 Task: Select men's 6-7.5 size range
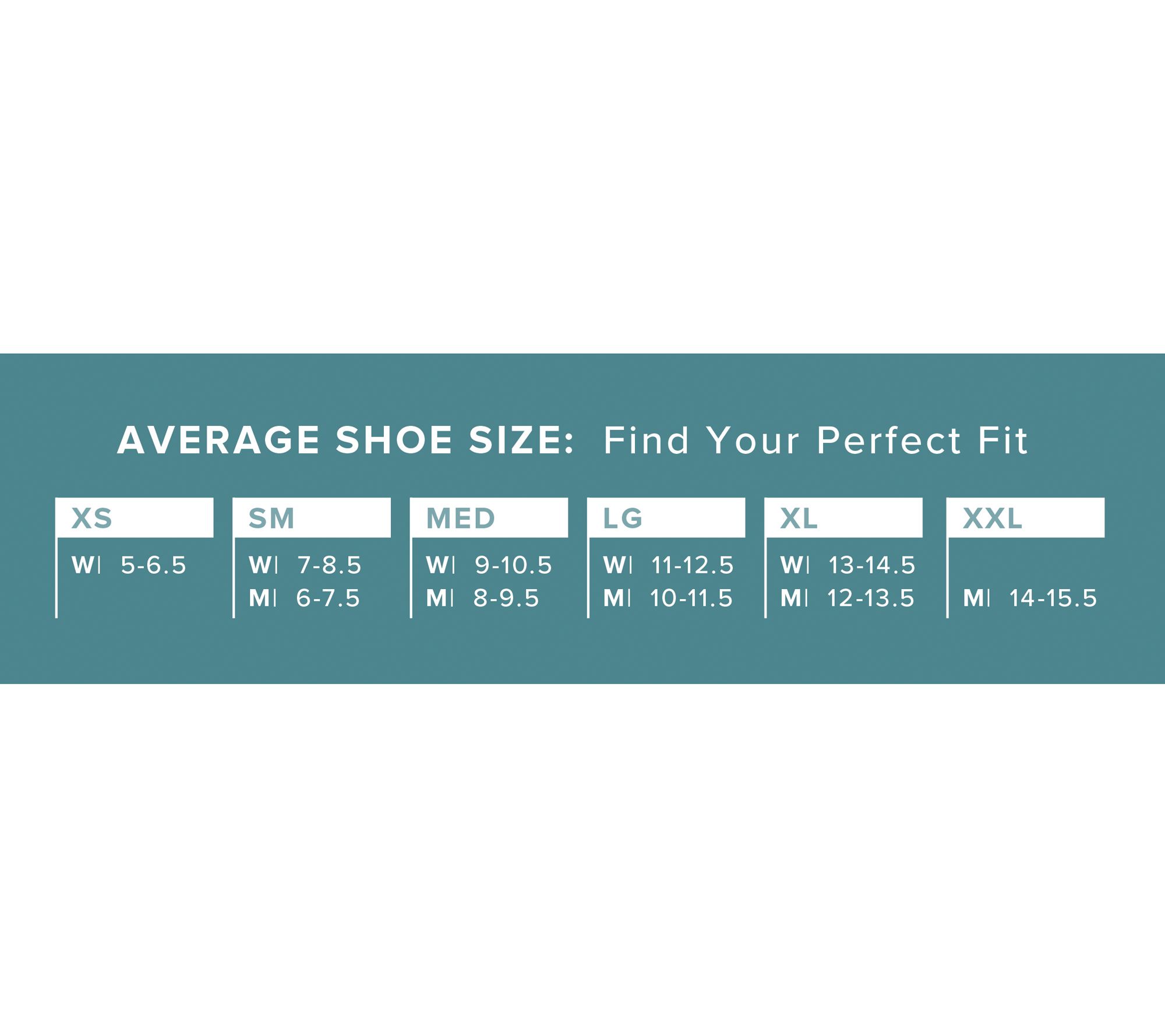pos(328,598)
